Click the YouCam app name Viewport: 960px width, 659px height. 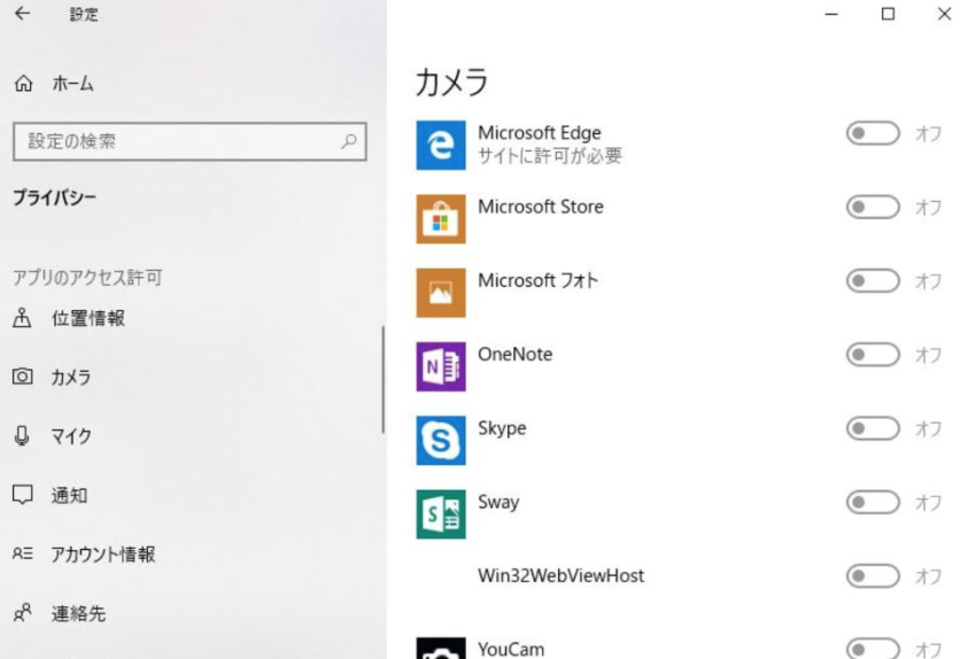(x=511, y=649)
